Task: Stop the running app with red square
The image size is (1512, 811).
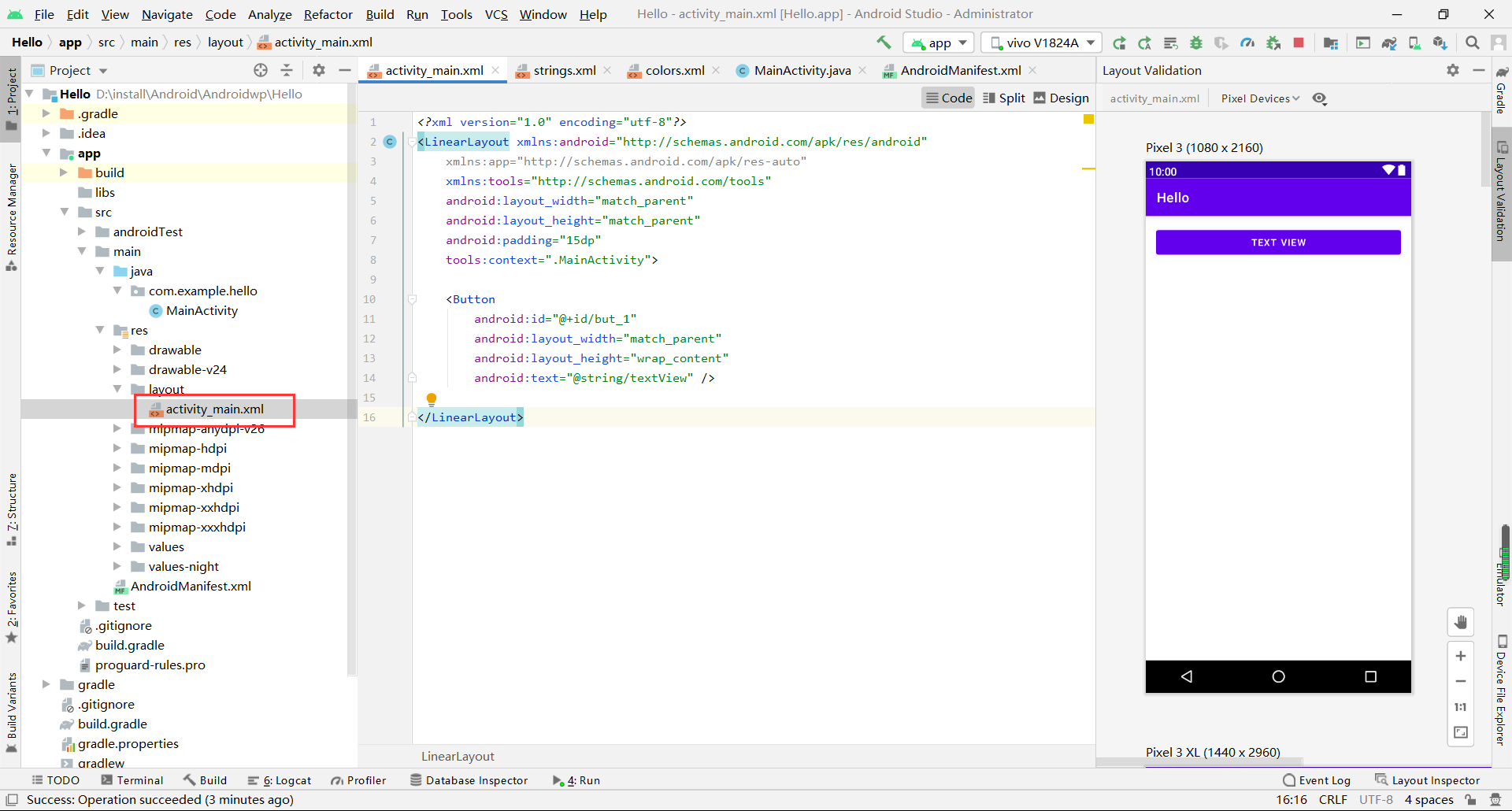Action: tap(1299, 43)
